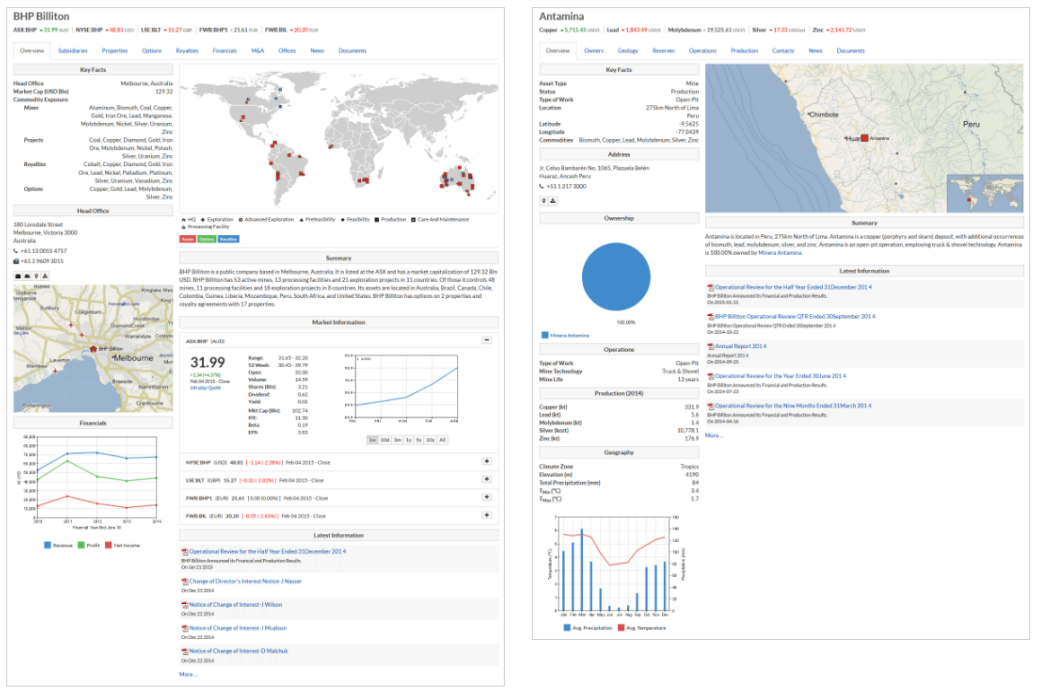The width and height of the screenshot is (1040, 688).
Task: Expand the FWB:BIL quote row
Action: point(487,516)
